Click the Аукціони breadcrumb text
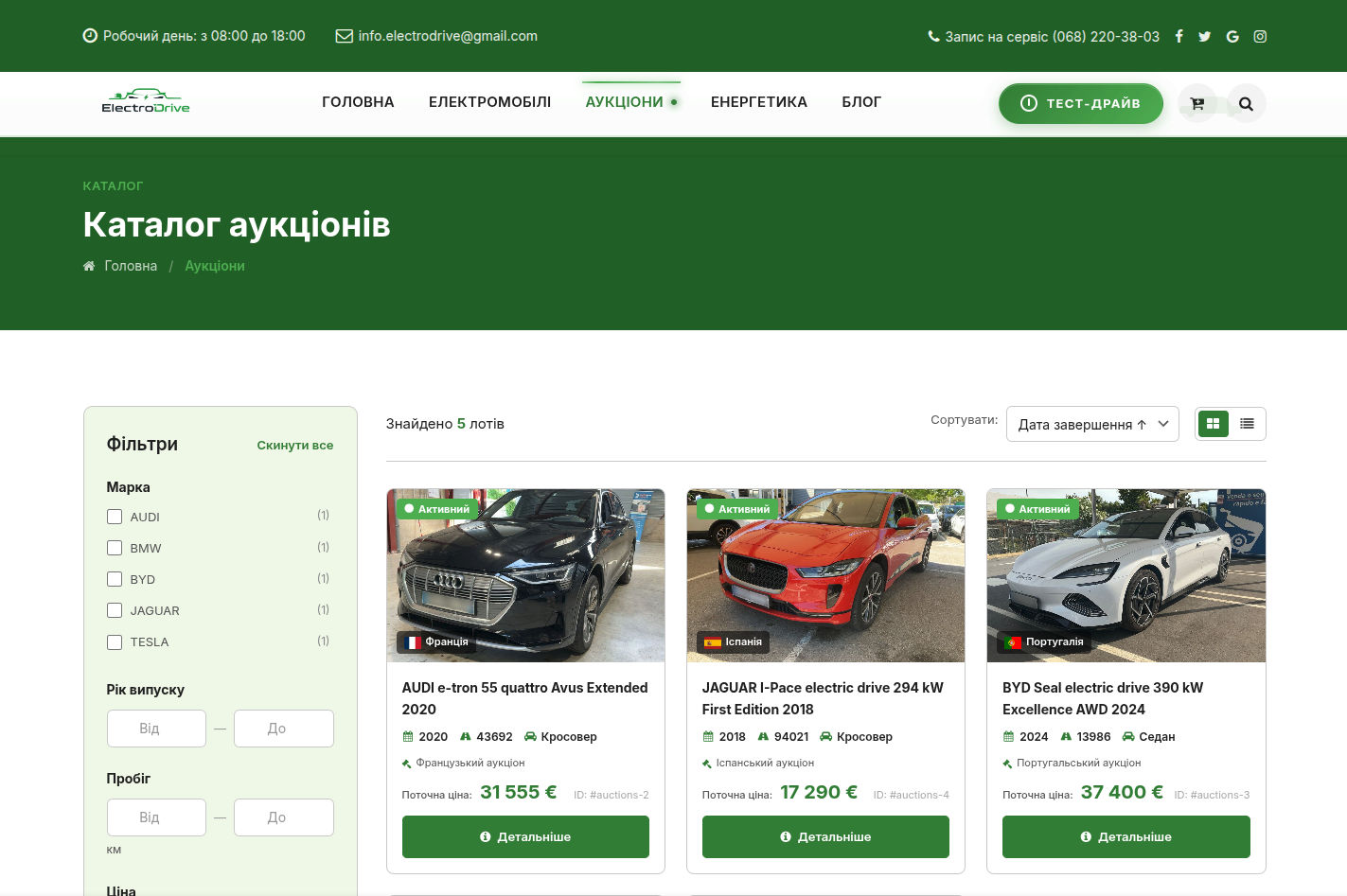The height and width of the screenshot is (896, 1347). coord(215,266)
